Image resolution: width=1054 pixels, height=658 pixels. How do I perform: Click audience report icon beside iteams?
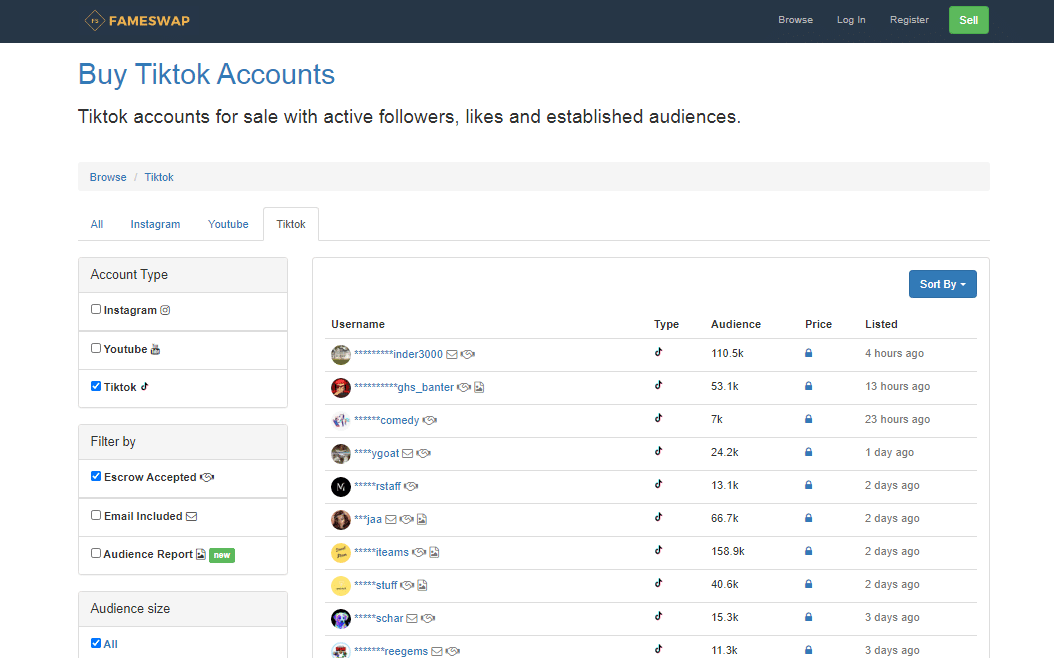coord(435,552)
